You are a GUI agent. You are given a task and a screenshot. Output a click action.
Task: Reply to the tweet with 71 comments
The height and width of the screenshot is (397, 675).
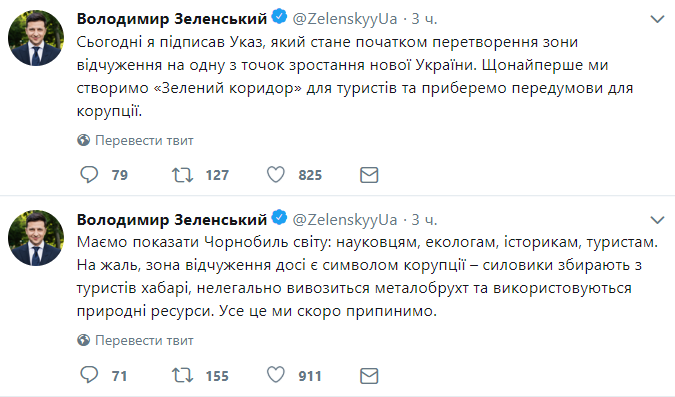click(x=90, y=375)
